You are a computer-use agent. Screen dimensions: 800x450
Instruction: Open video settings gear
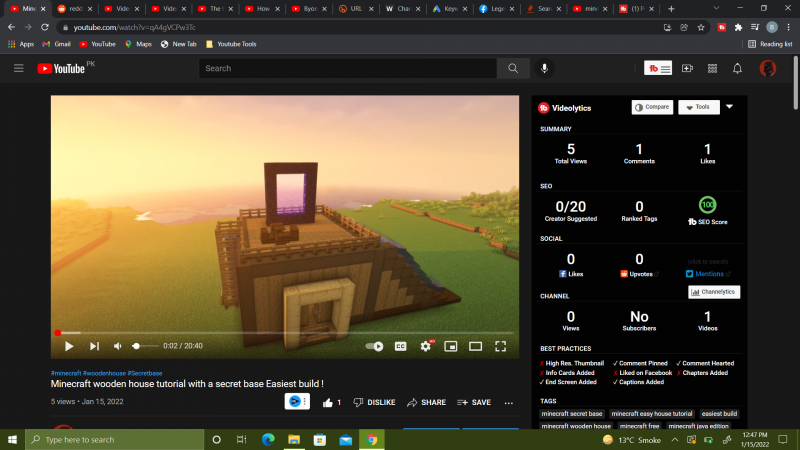coord(426,345)
